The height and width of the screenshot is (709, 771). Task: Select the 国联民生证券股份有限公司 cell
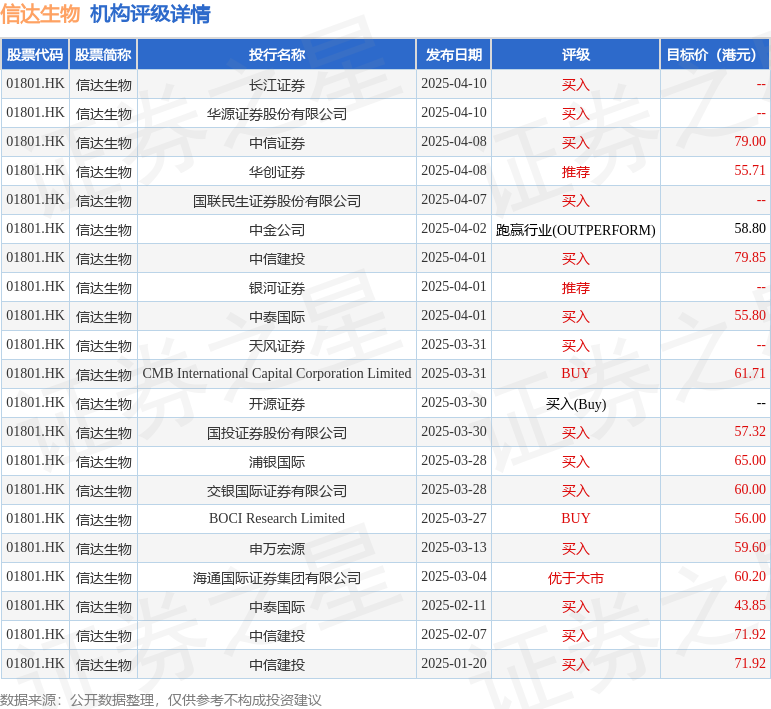[277, 201]
